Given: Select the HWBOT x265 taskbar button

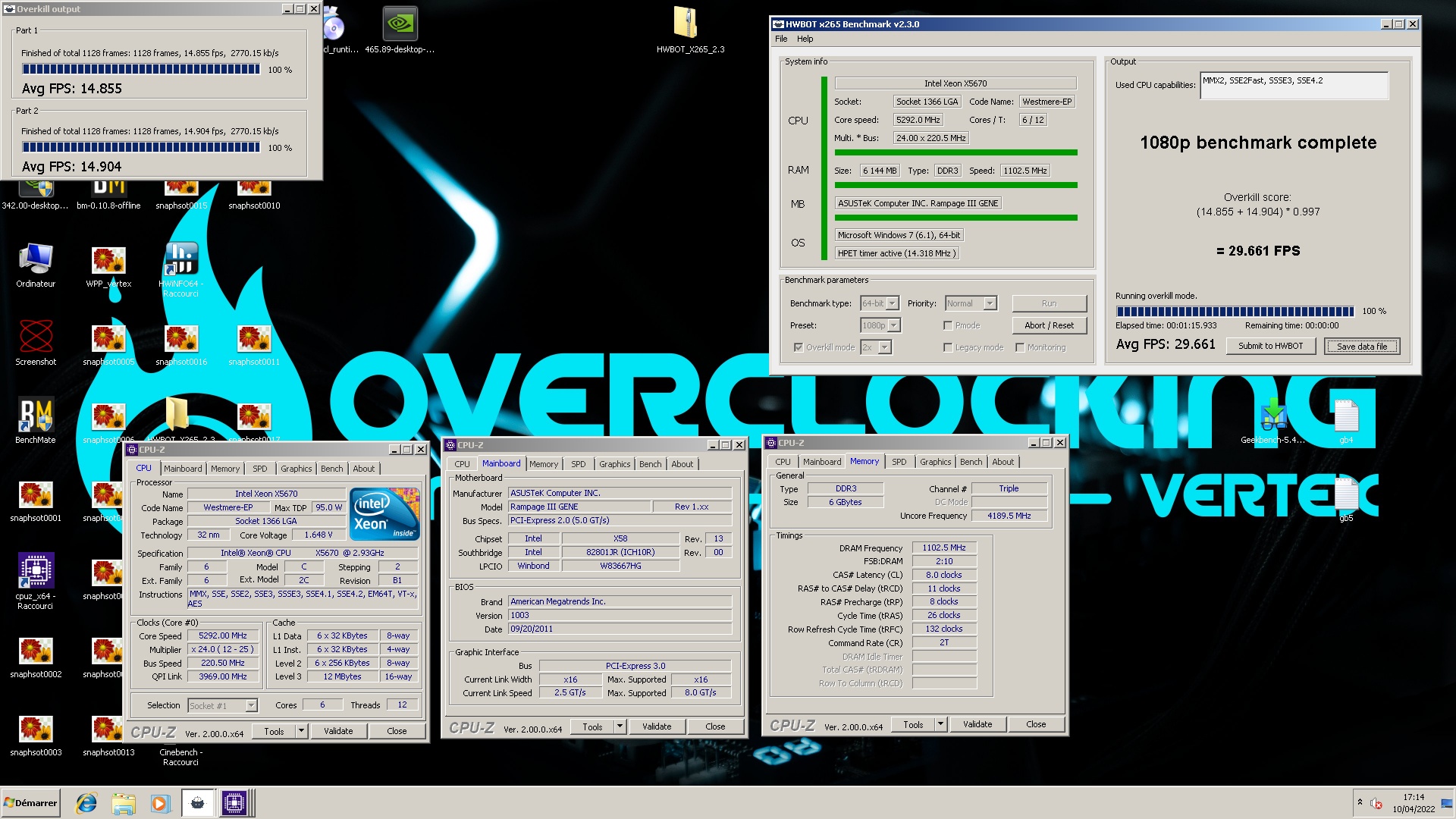Looking at the screenshot, I should [197, 803].
